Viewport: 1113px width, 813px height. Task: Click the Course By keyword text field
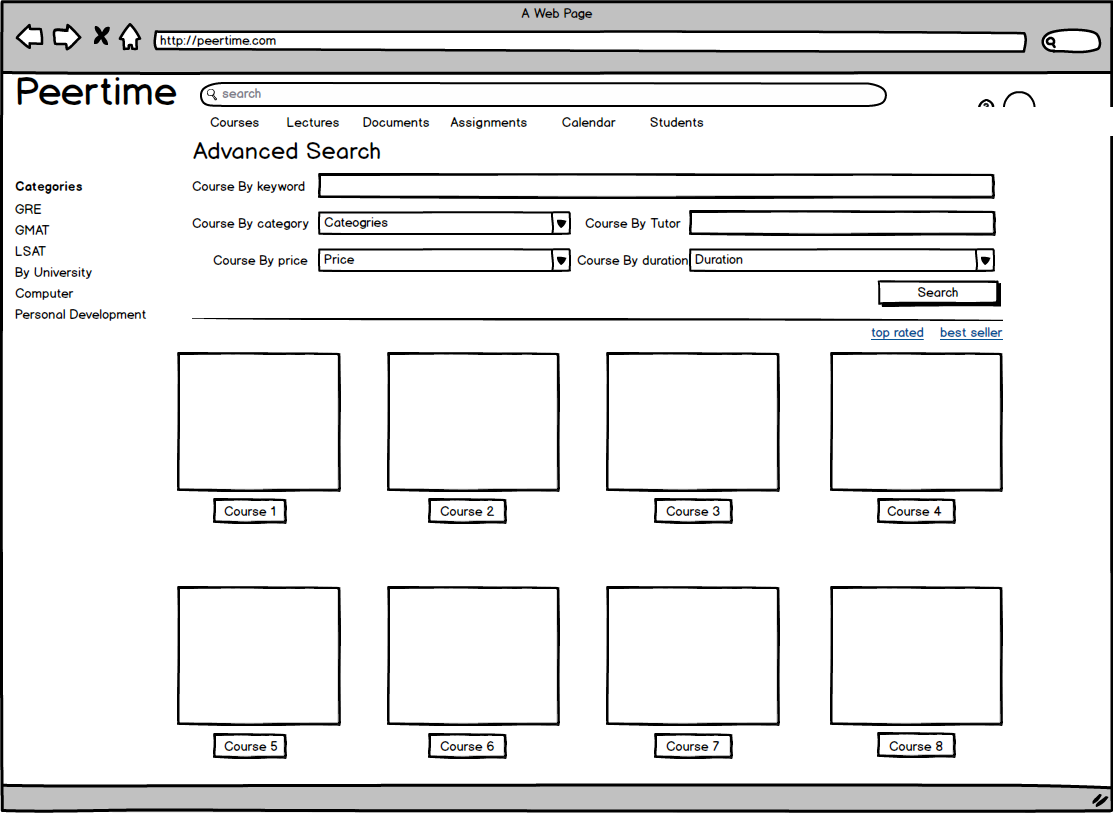pos(655,186)
